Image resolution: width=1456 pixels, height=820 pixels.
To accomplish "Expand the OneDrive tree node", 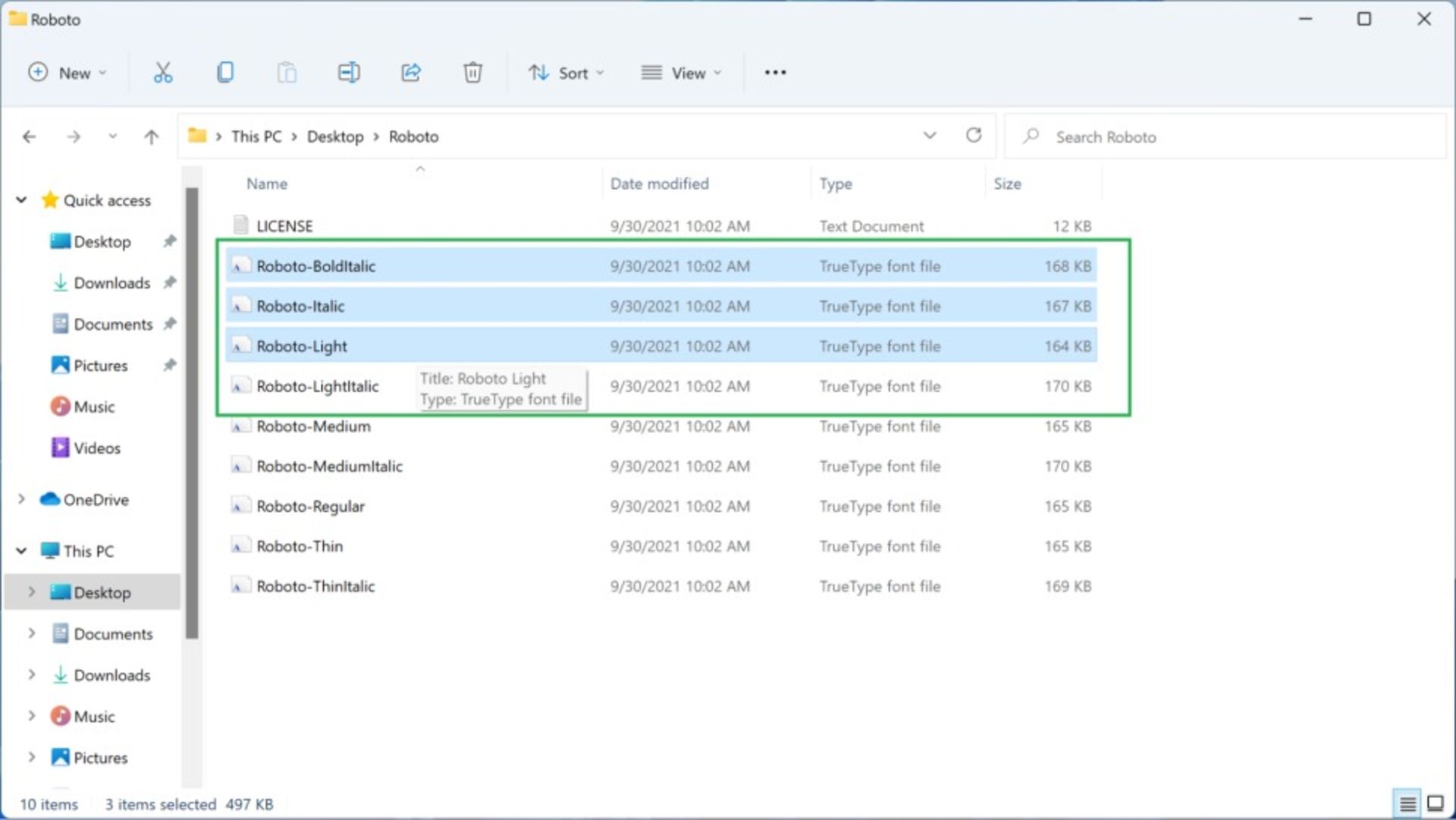I will pos(22,499).
